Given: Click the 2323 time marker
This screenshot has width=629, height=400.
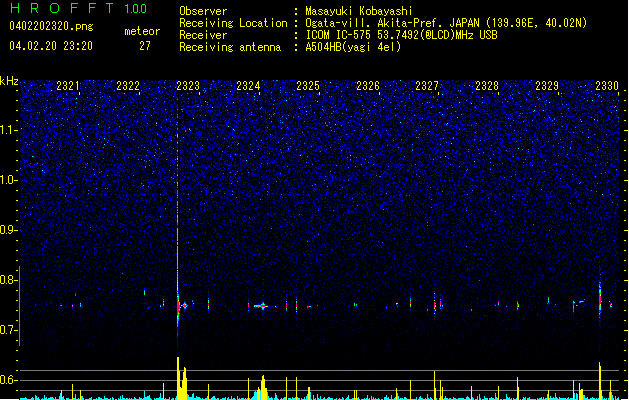Looking at the screenshot, I should [188, 85].
